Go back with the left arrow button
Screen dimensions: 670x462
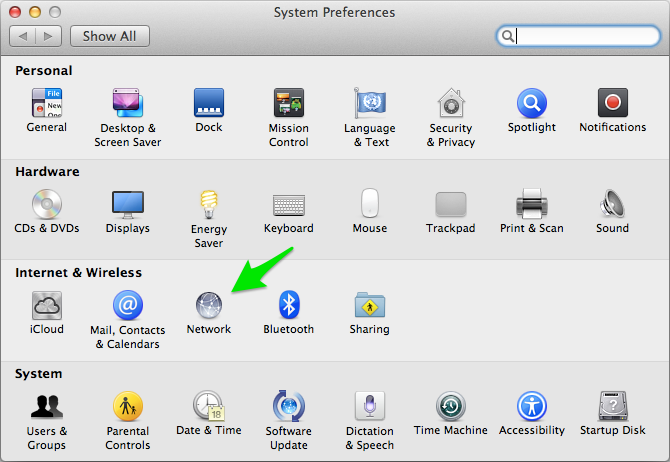(22, 36)
